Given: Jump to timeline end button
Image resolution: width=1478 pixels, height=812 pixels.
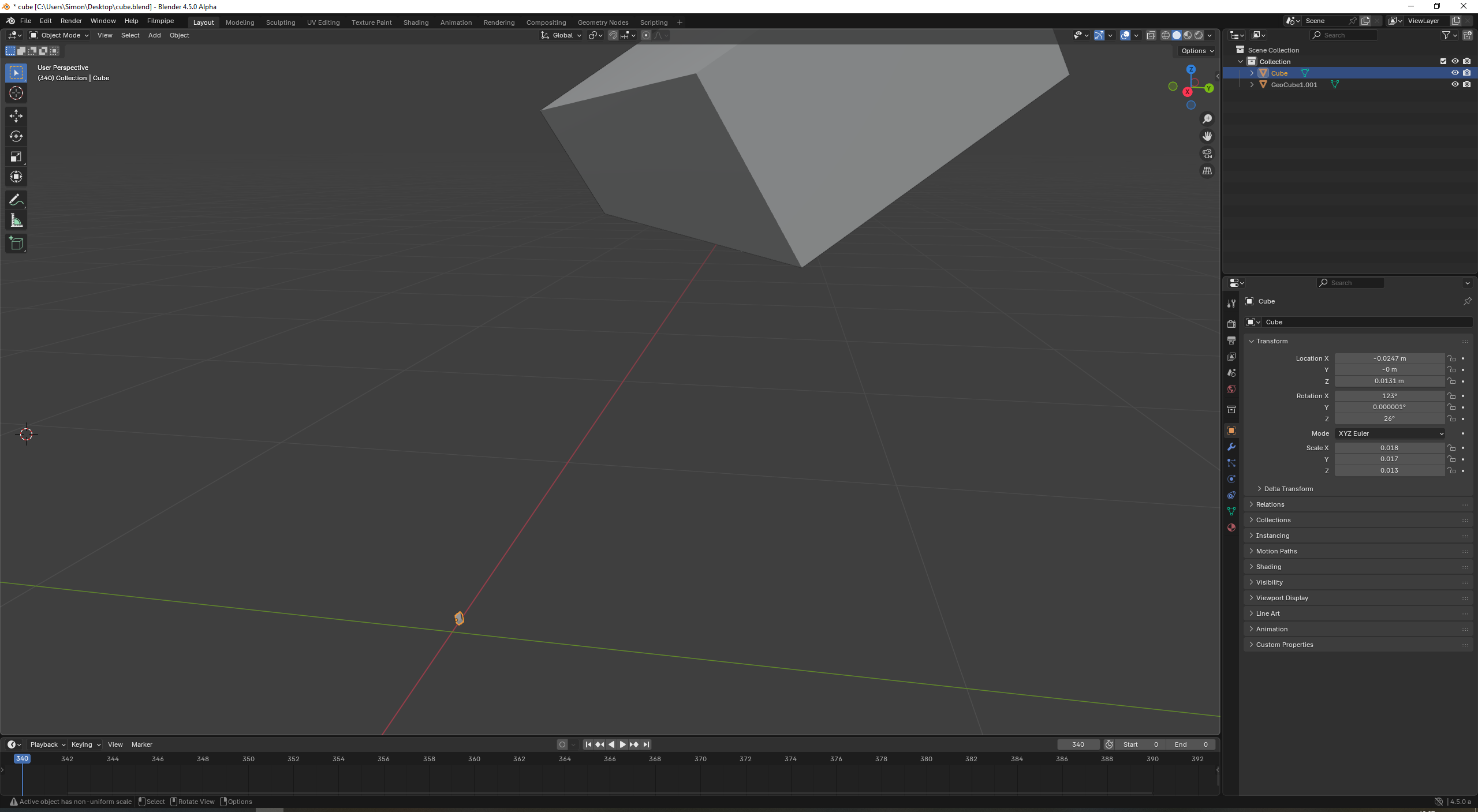Looking at the screenshot, I should [x=646, y=744].
